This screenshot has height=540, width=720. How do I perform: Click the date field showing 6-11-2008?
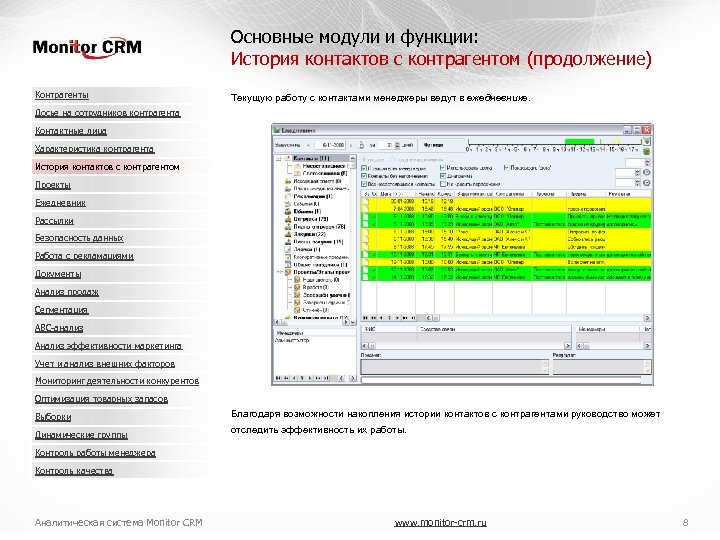(x=330, y=145)
